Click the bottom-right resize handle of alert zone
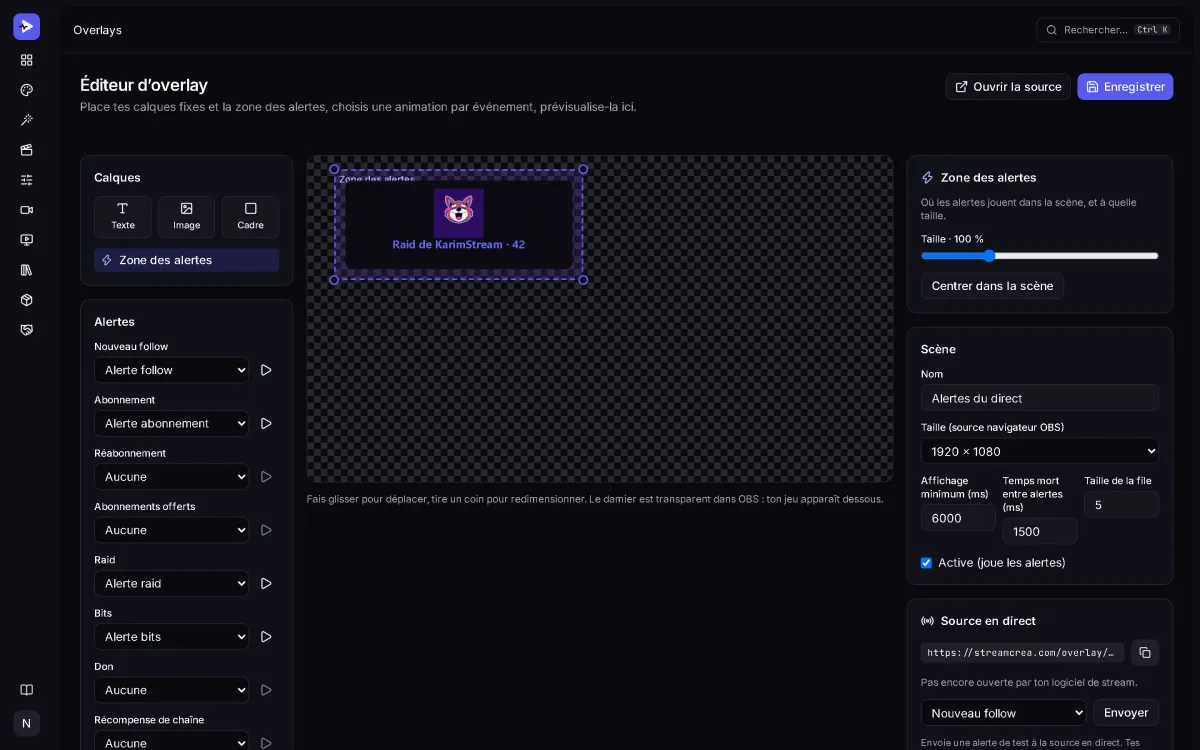1200x750 pixels. (x=583, y=280)
